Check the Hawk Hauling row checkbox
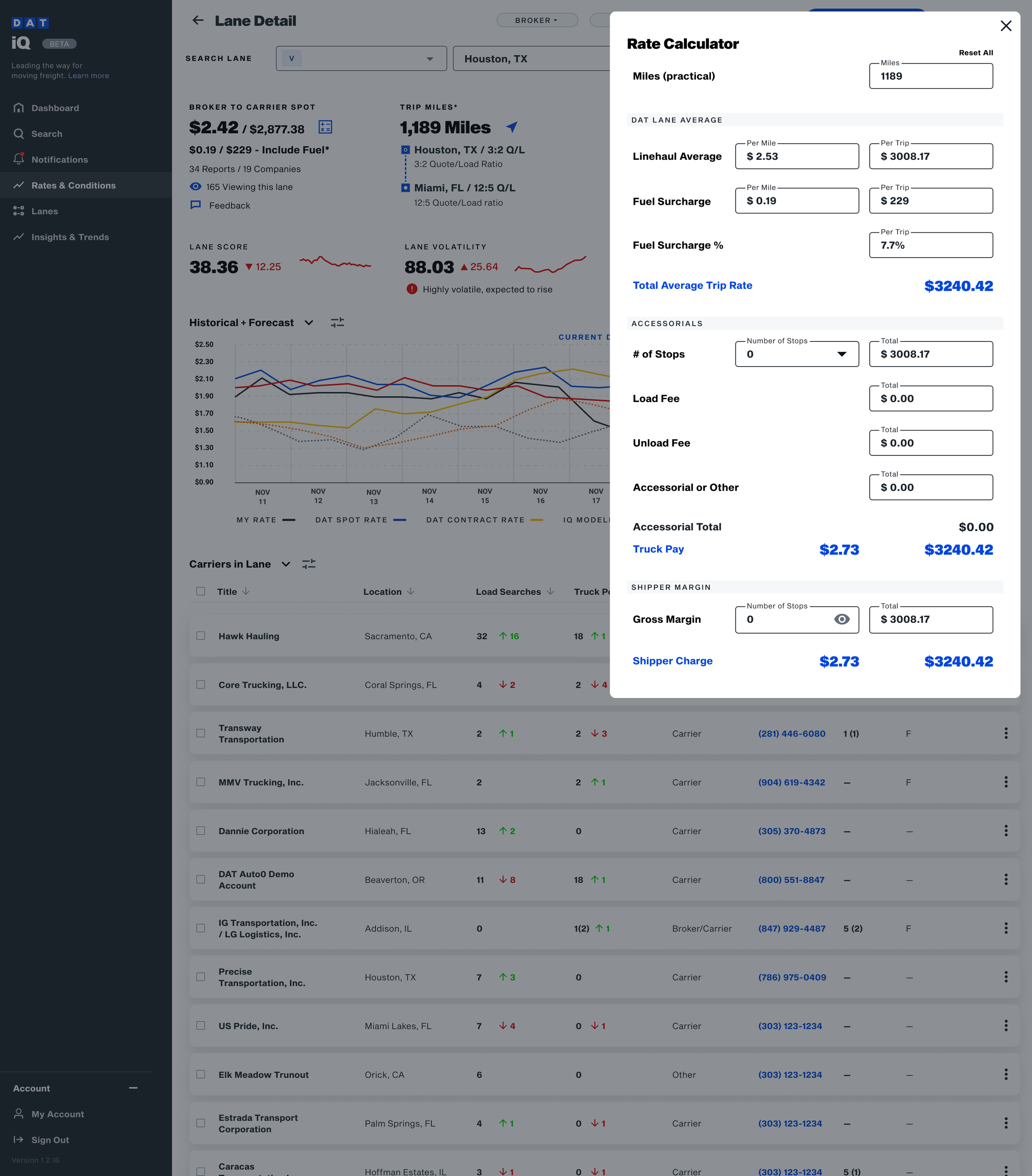 201,636
